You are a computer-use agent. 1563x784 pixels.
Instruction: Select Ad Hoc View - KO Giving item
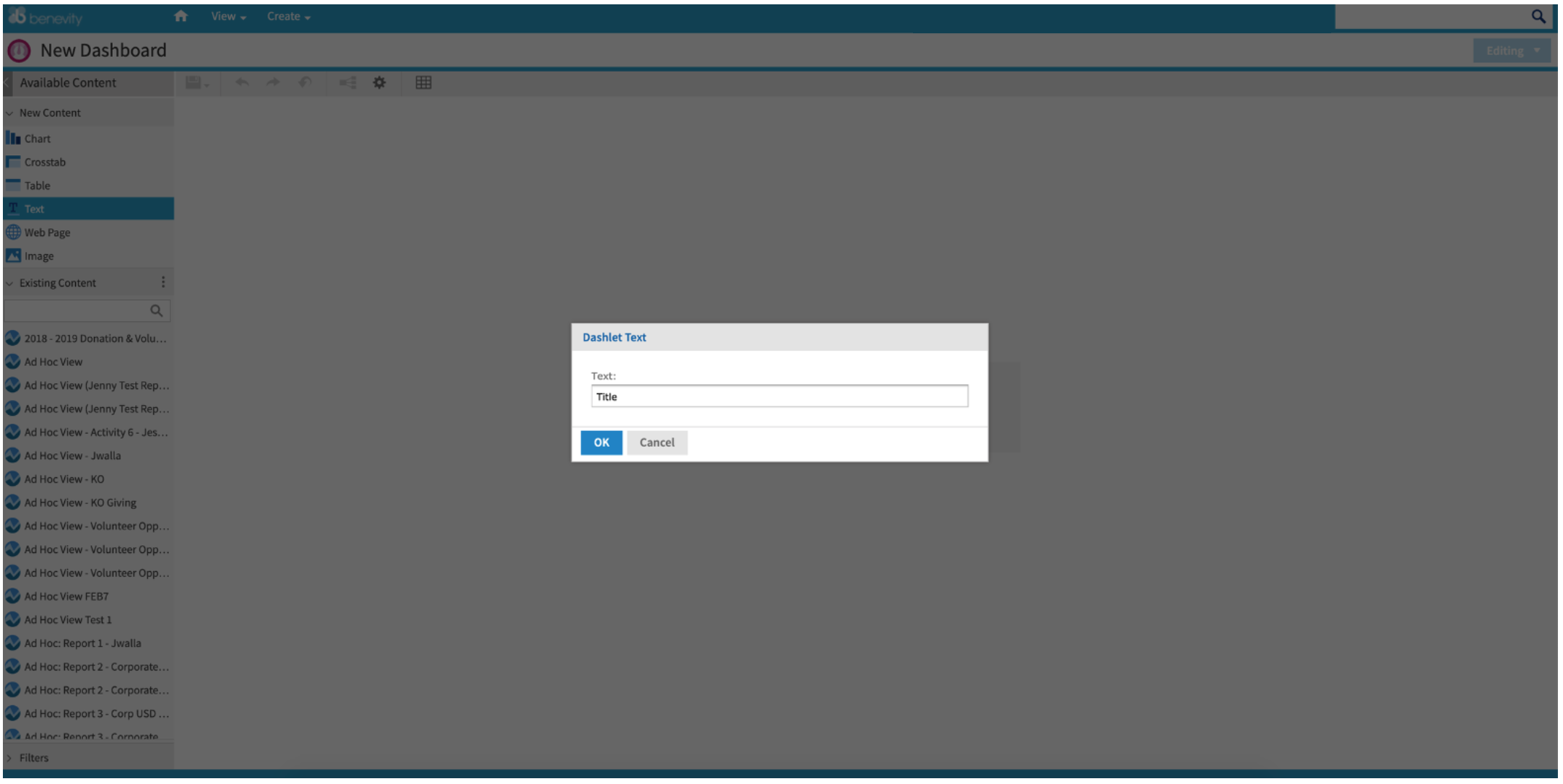pyautogui.click(x=88, y=502)
